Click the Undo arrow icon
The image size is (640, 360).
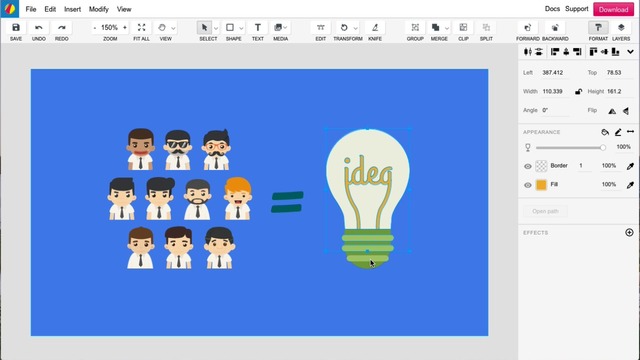39,28
